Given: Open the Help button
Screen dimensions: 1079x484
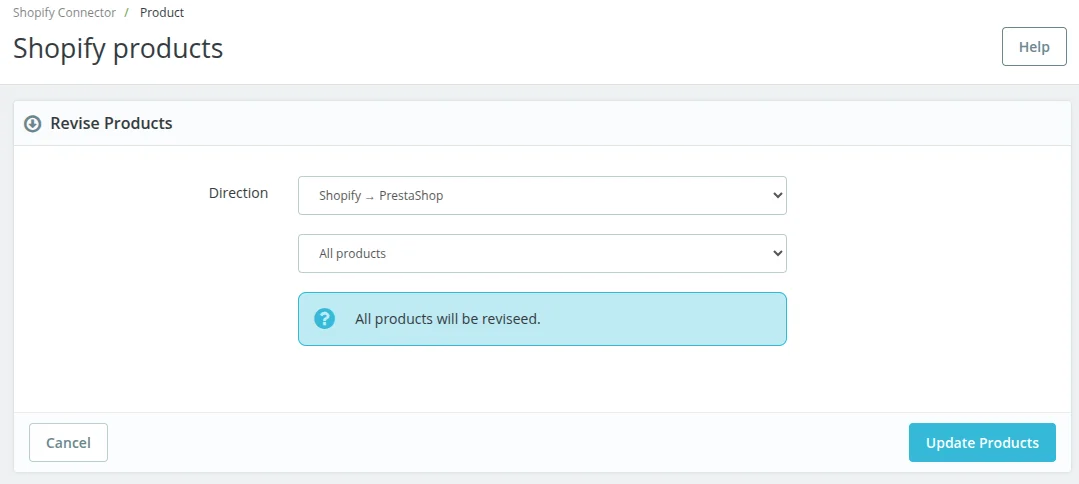Looking at the screenshot, I should (1034, 47).
